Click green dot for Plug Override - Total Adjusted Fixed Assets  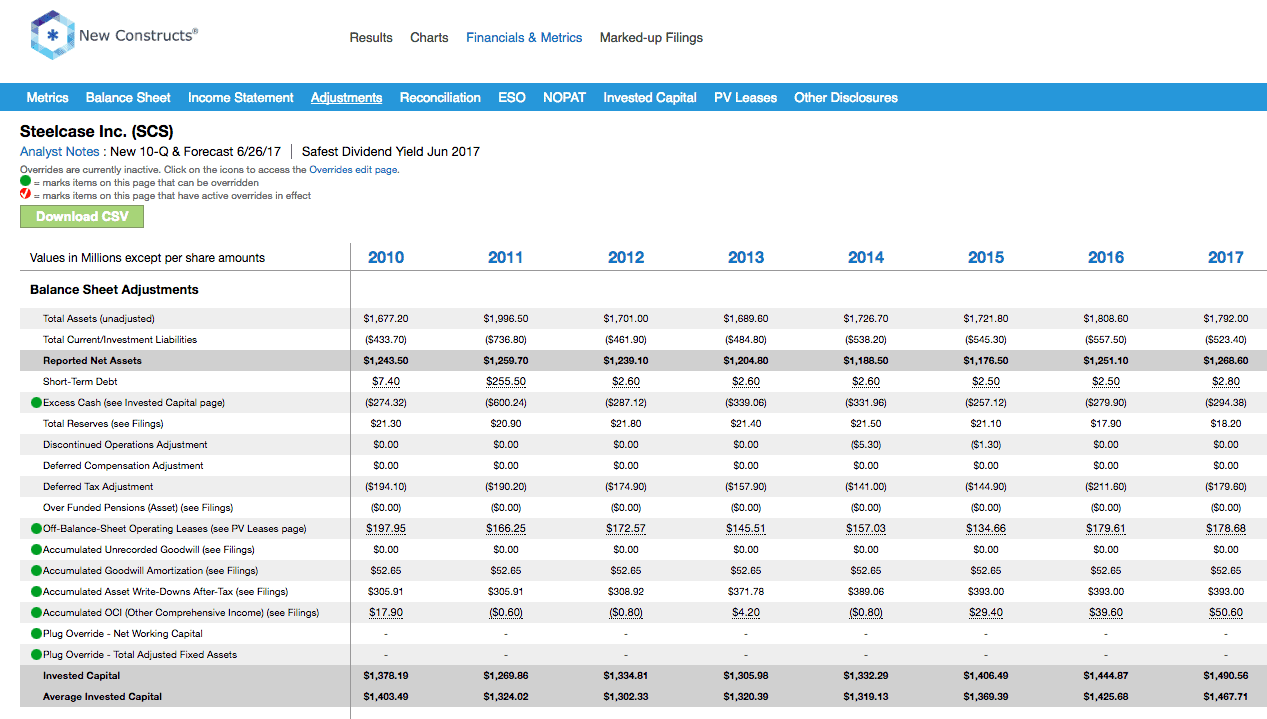36,655
